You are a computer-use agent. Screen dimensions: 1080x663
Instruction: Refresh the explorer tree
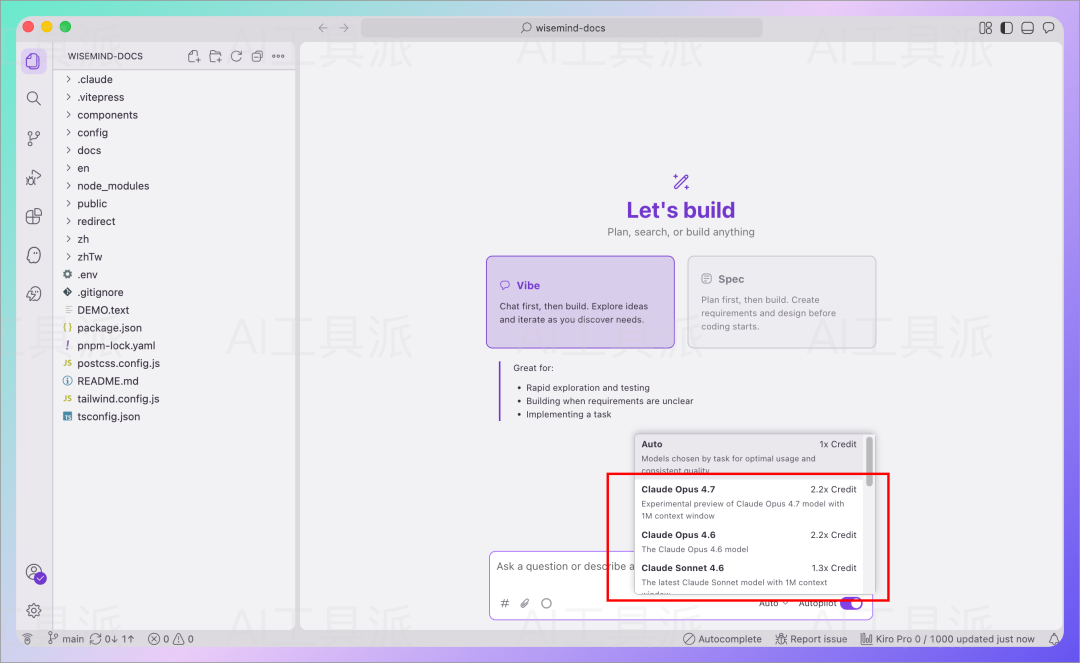coord(236,56)
